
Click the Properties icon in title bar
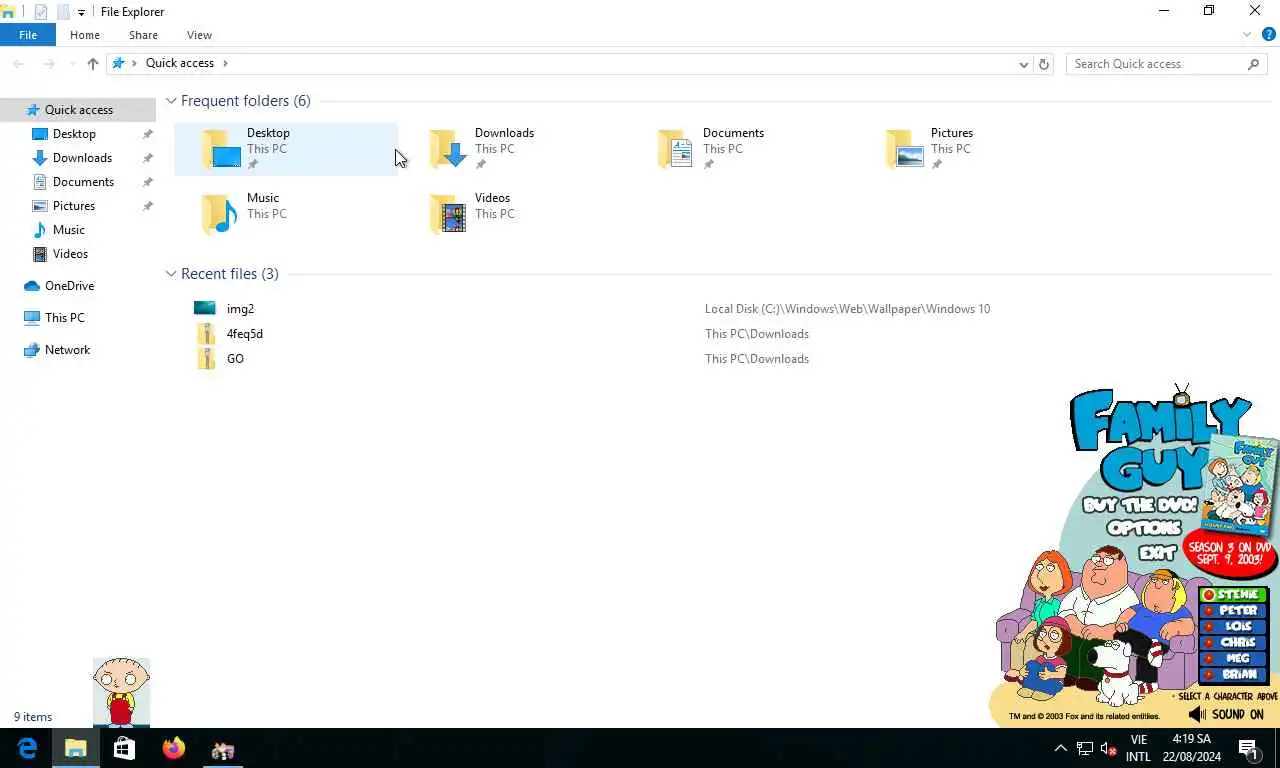[41, 12]
